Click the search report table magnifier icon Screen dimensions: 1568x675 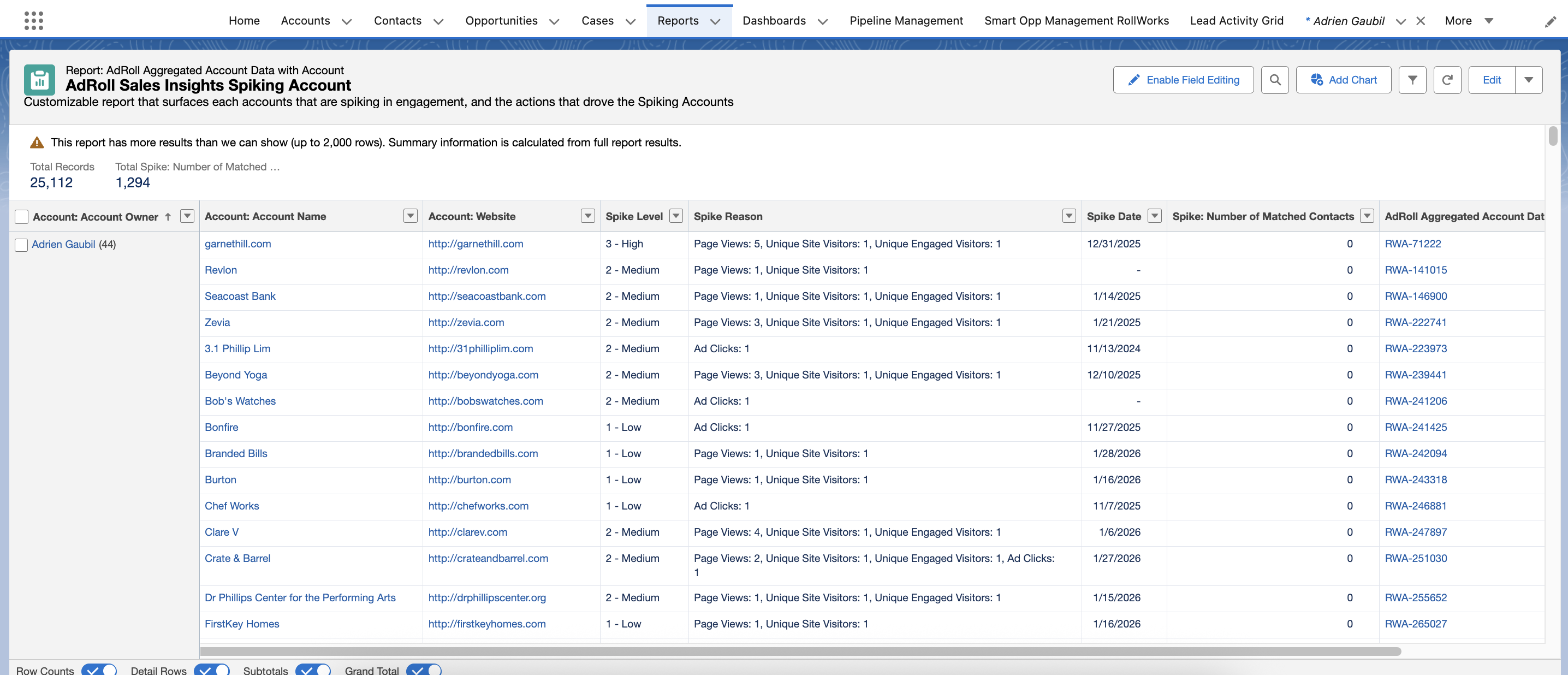click(1275, 80)
